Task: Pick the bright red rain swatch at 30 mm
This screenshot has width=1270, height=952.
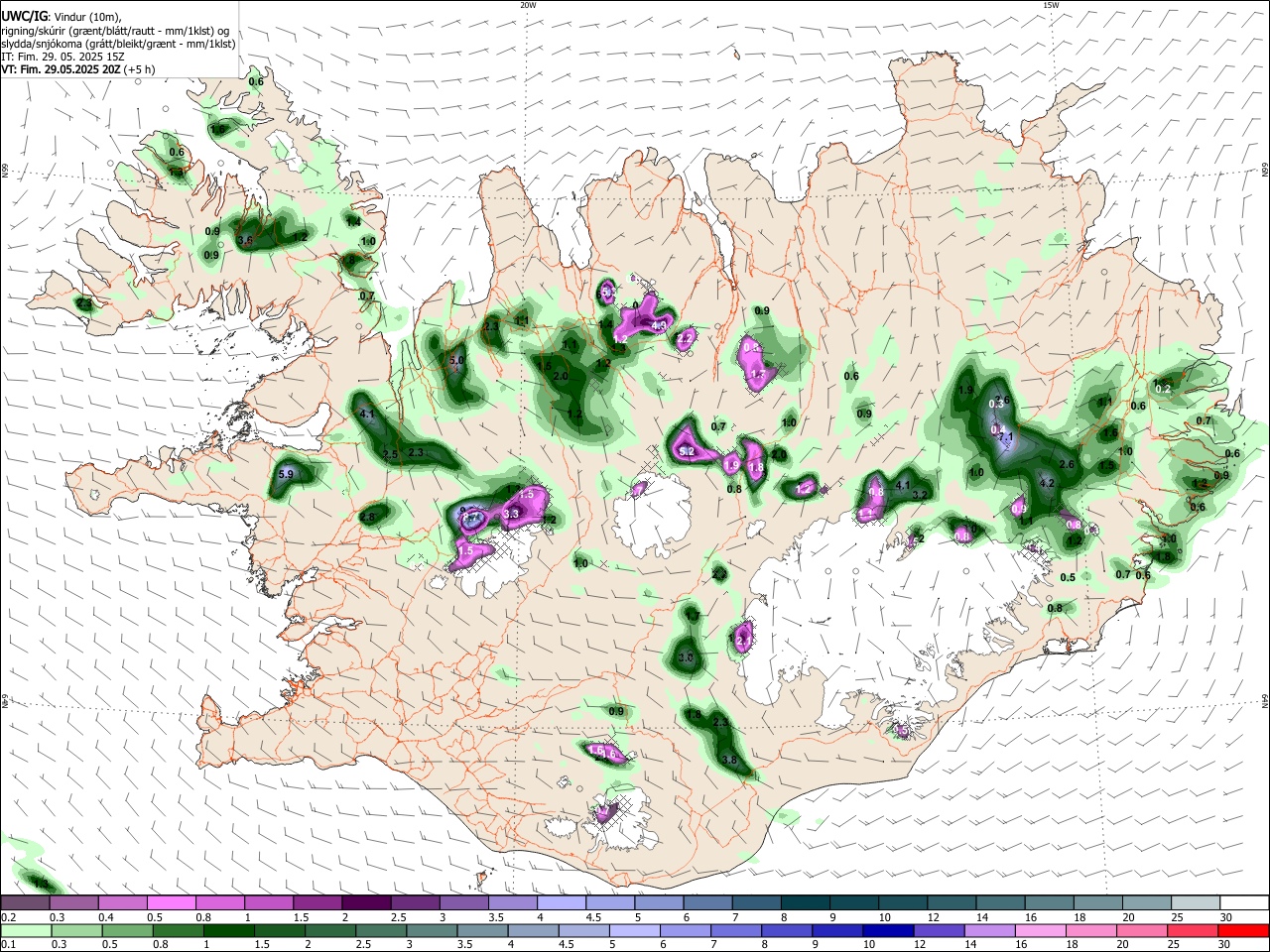Action: coord(1242,931)
